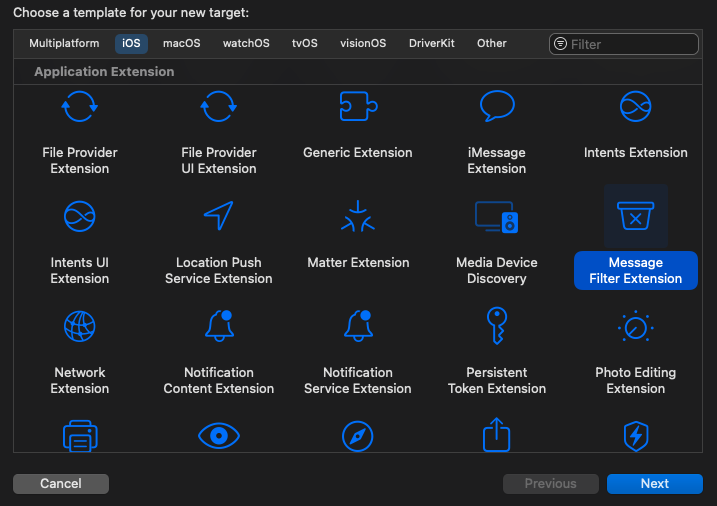This screenshot has height=506, width=717.
Task: Select the compass icon template
Action: tap(358, 436)
